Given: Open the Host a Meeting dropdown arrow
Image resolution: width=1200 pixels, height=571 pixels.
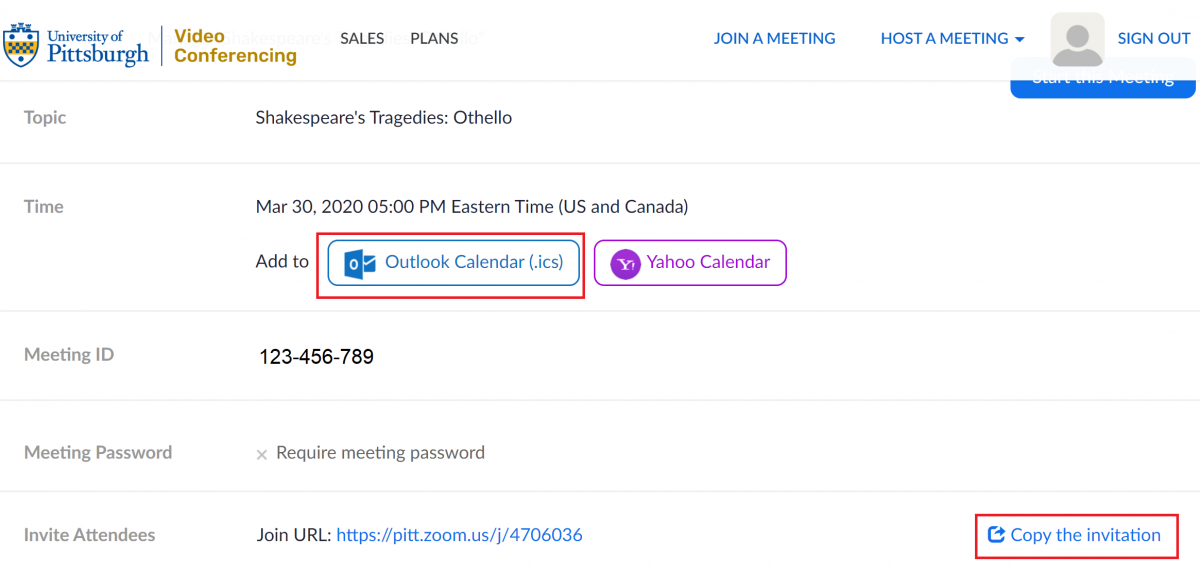Looking at the screenshot, I should [x=1019, y=40].
